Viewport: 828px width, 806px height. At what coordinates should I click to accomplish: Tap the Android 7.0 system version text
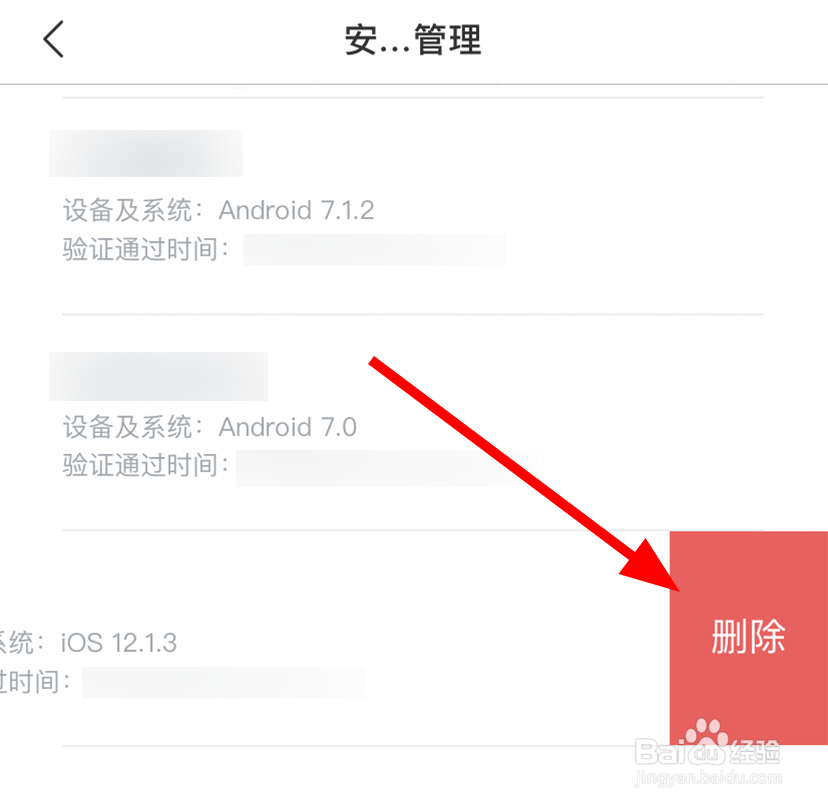tap(288, 427)
